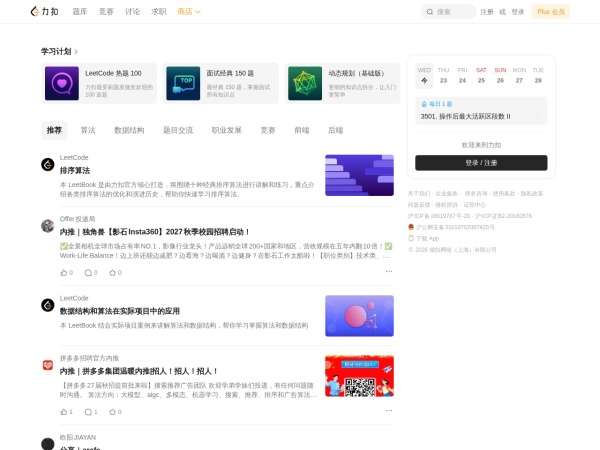Click the 下载 App phone icon

tap(411, 238)
